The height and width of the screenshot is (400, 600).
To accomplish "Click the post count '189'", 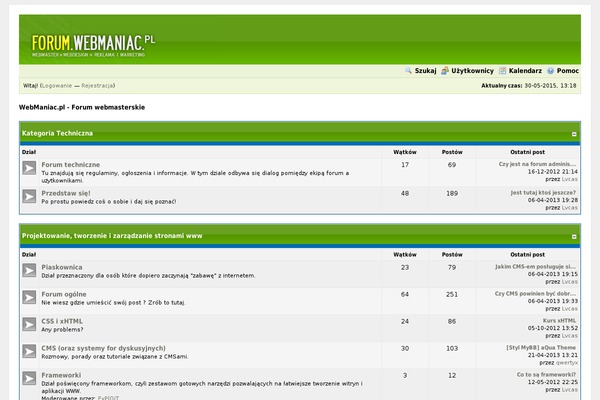I will pos(452,193).
